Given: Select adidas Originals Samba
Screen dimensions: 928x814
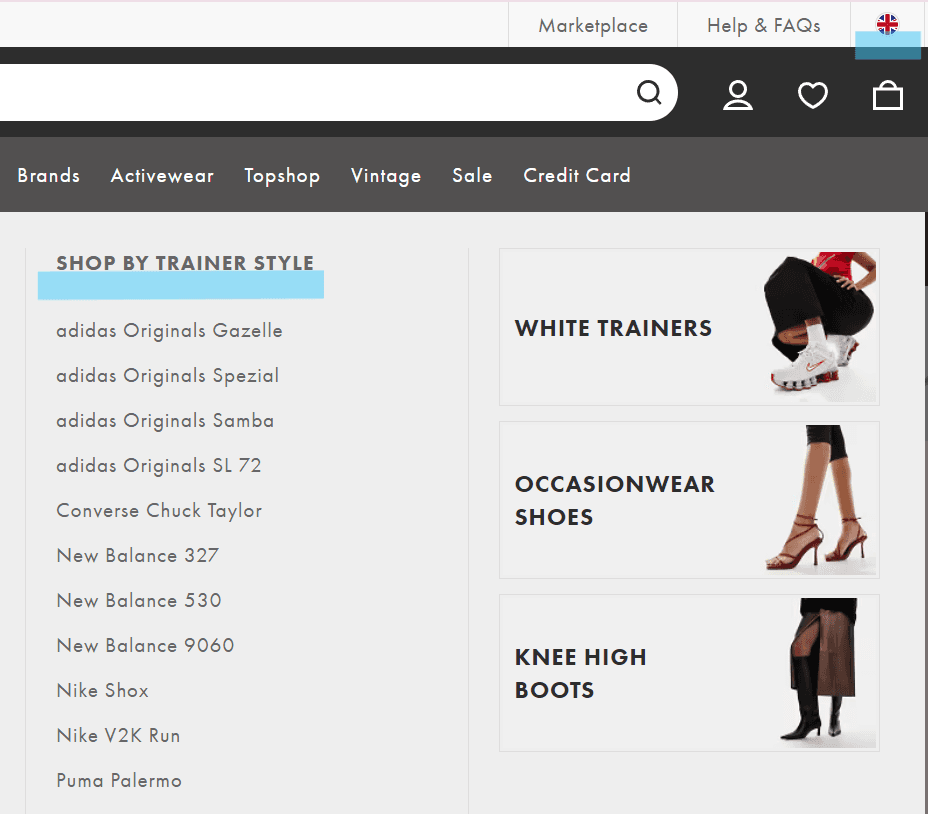Looking at the screenshot, I should coord(165,420).
